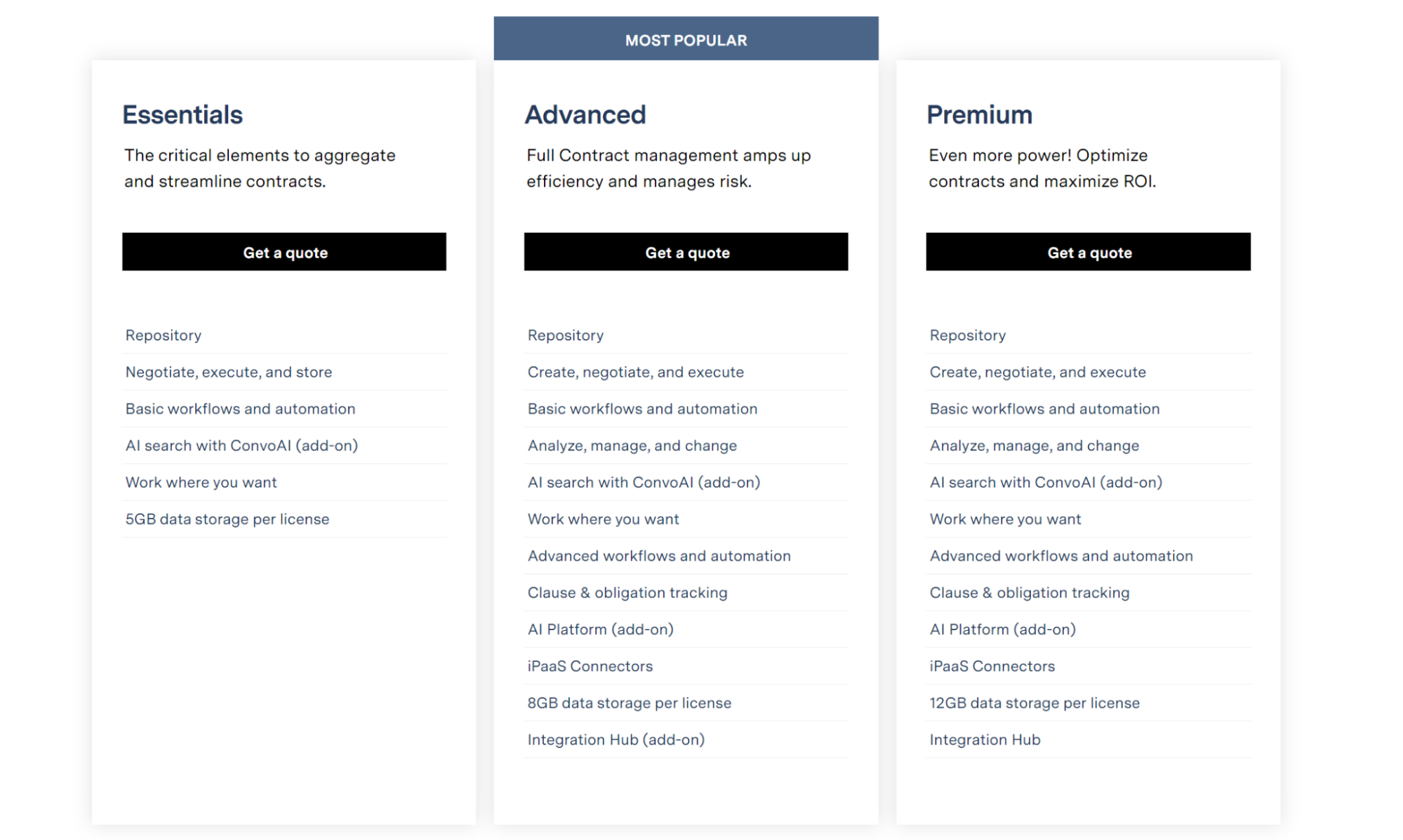Click Get a quote under Premium
Viewport: 1403px width, 840px height.
point(1089,252)
